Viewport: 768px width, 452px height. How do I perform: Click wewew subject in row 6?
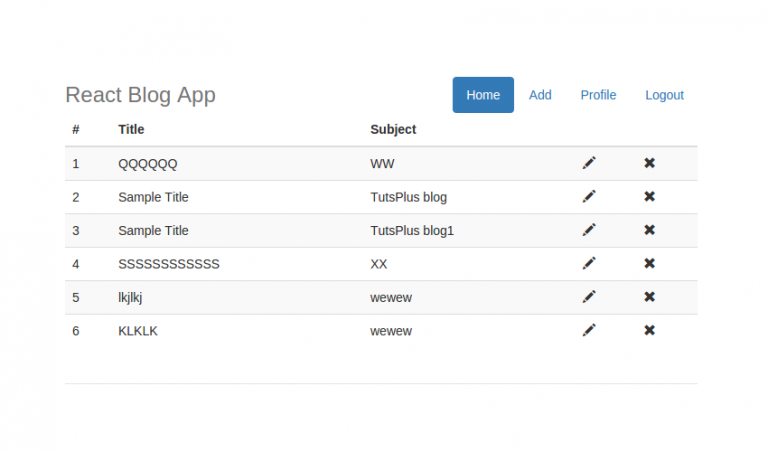point(391,331)
